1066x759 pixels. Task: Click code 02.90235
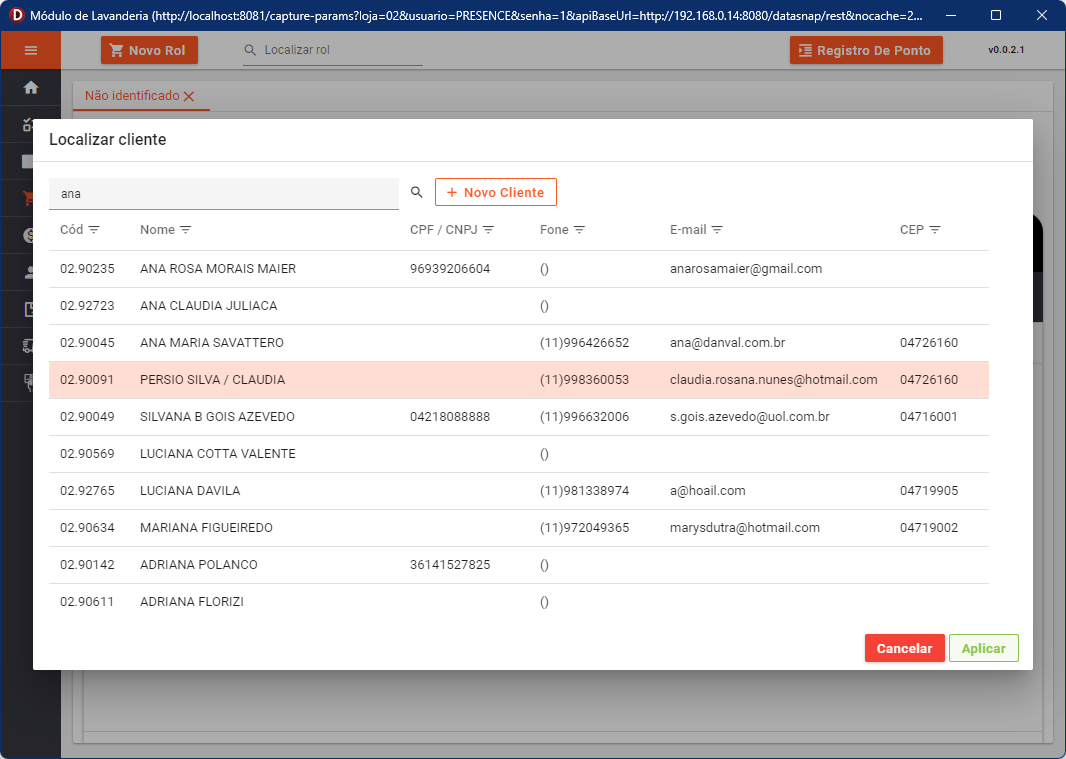(x=87, y=269)
